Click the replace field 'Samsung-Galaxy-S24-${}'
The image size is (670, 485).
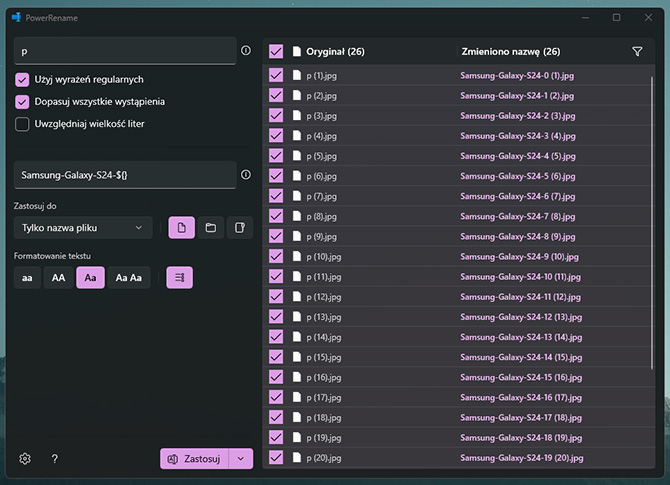tap(125, 175)
